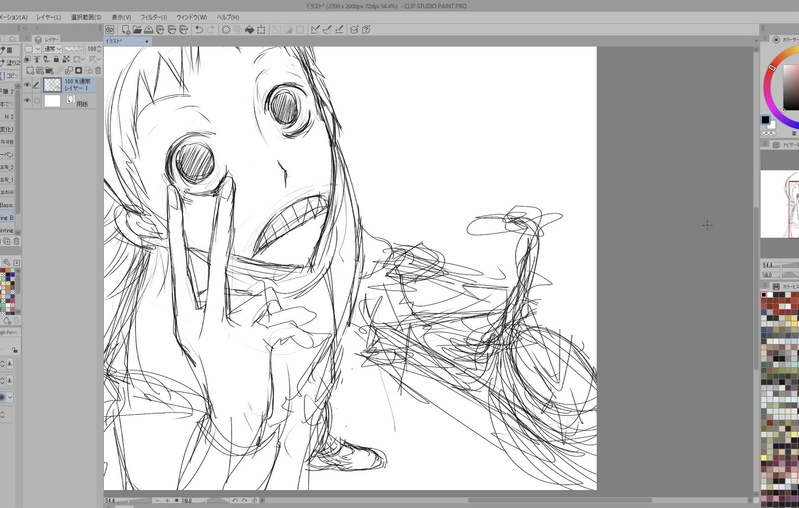This screenshot has height=508, width=799.
Task: Open the 選択範囲(S) menu
Action: point(86,17)
